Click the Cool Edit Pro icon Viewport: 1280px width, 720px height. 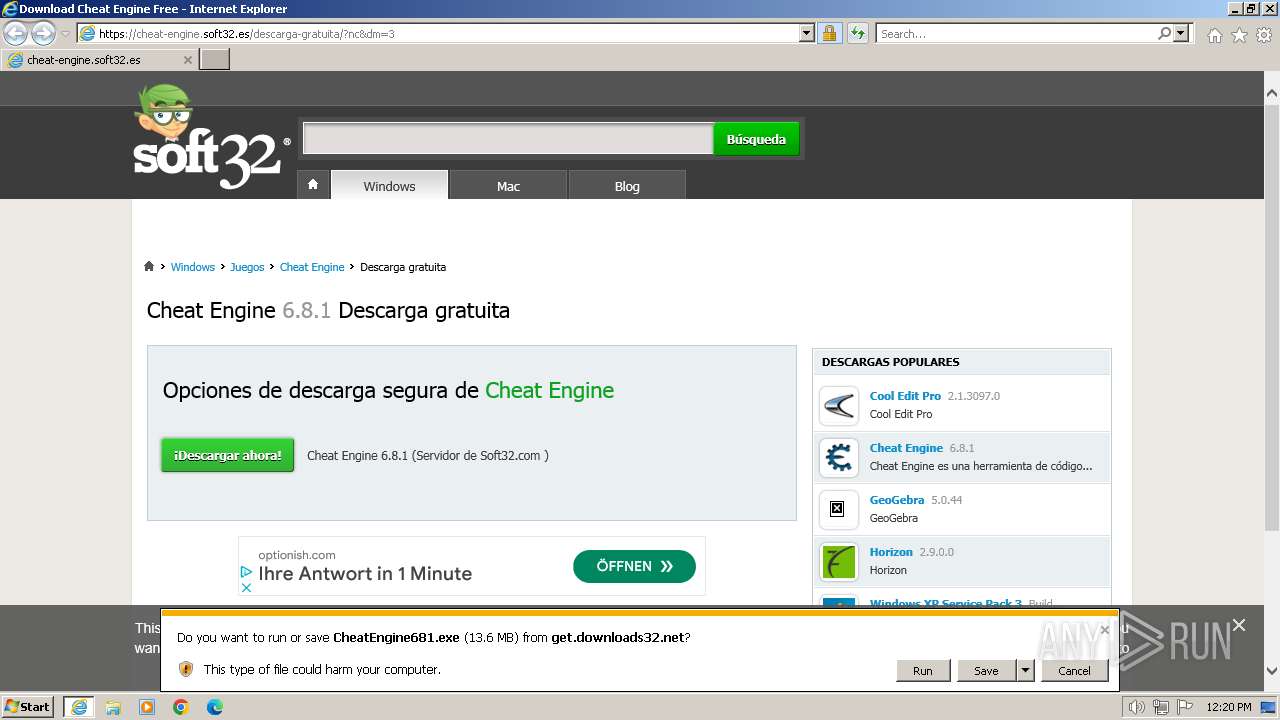coord(839,405)
